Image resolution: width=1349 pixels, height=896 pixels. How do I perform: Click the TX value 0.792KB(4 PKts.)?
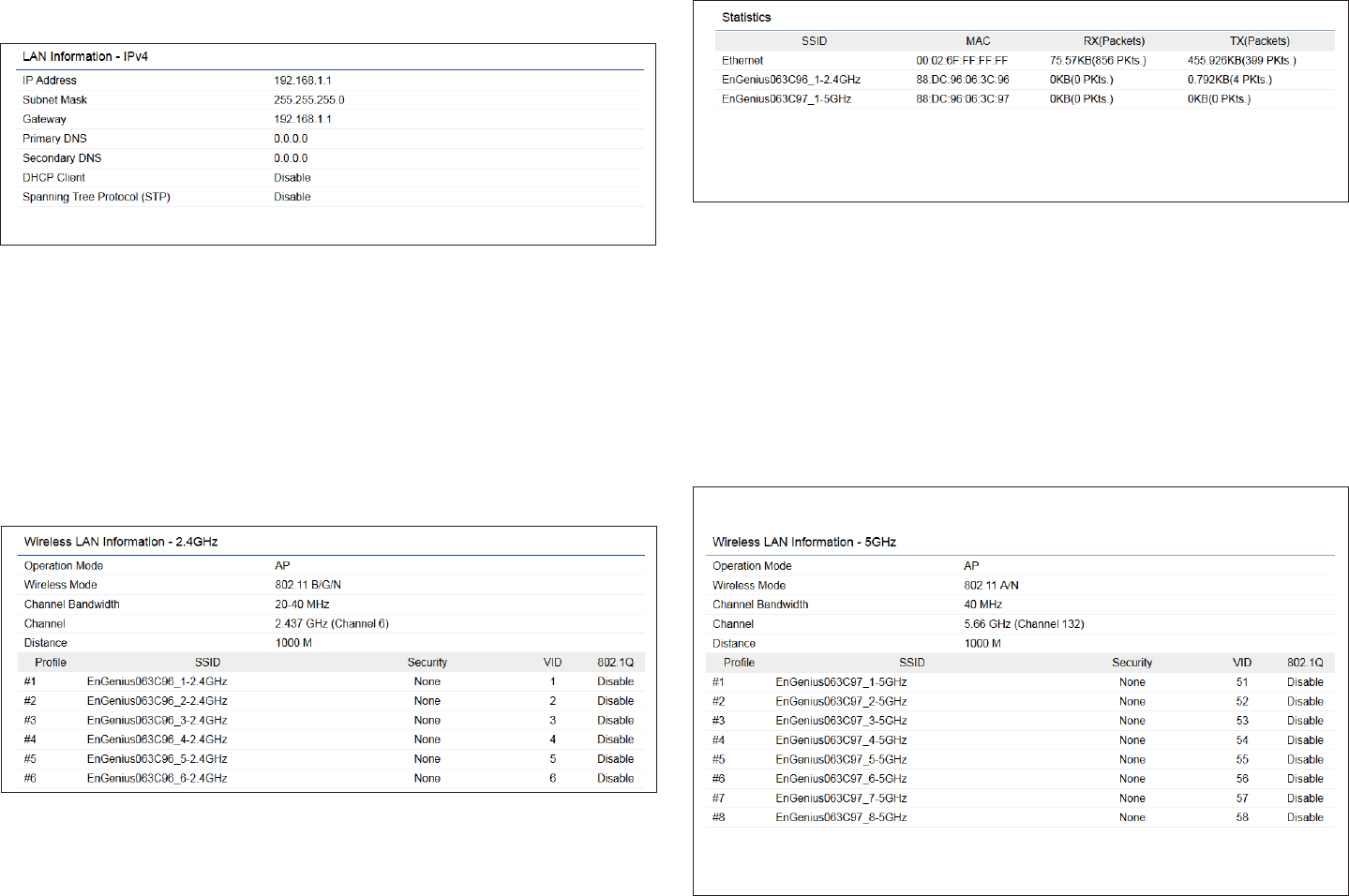[x=1230, y=80]
